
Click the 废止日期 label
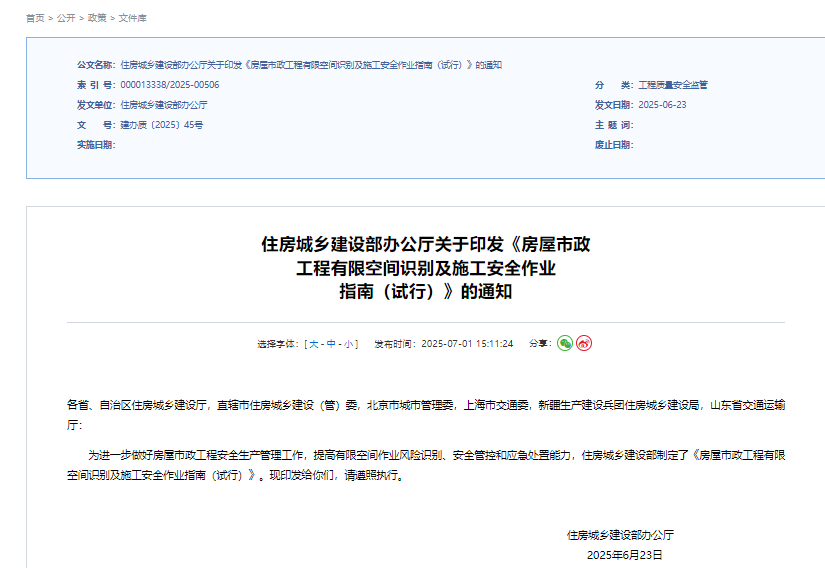(614, 145)
